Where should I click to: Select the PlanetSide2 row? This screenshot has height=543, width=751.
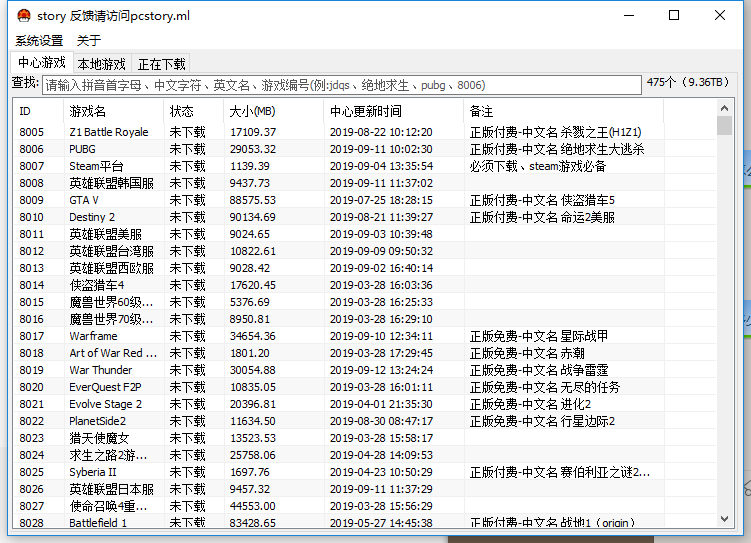(x=365, y=421)
